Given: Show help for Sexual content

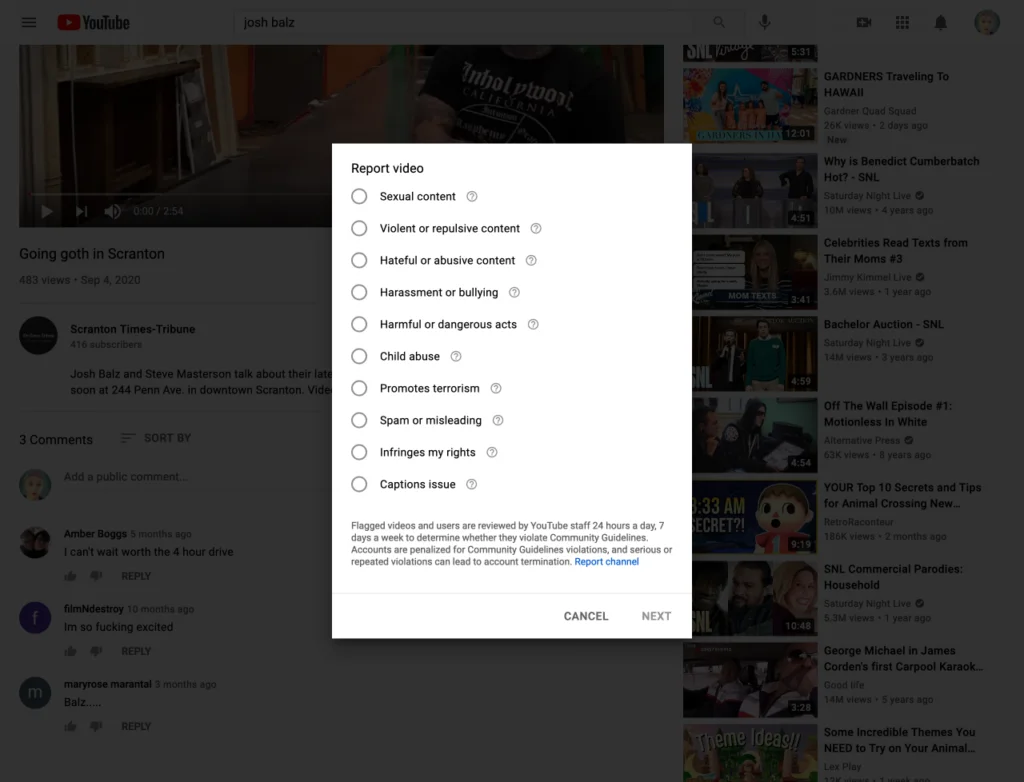Looking at the screenshot, I should [x=472, y=197].
